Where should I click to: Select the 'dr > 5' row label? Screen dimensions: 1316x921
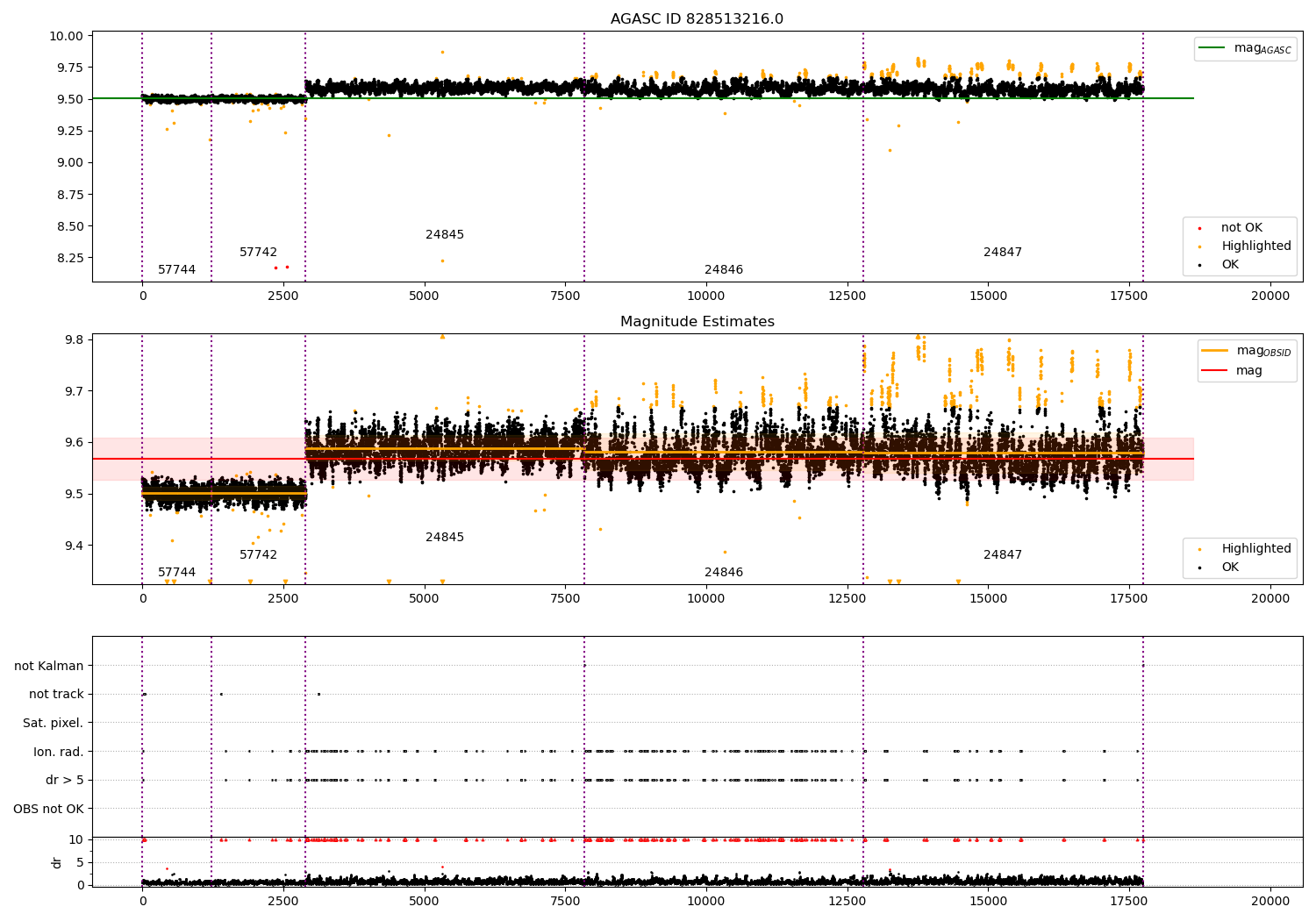click(x=65, y=781)
